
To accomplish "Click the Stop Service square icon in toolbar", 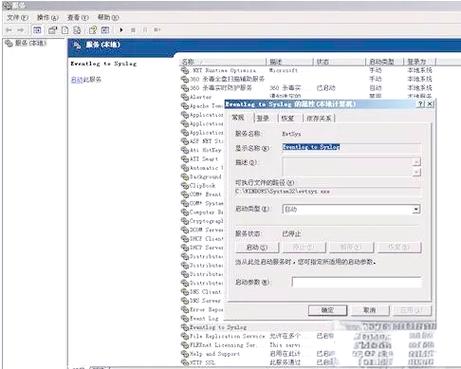I will pyautogui.click(x=133, y=30).
